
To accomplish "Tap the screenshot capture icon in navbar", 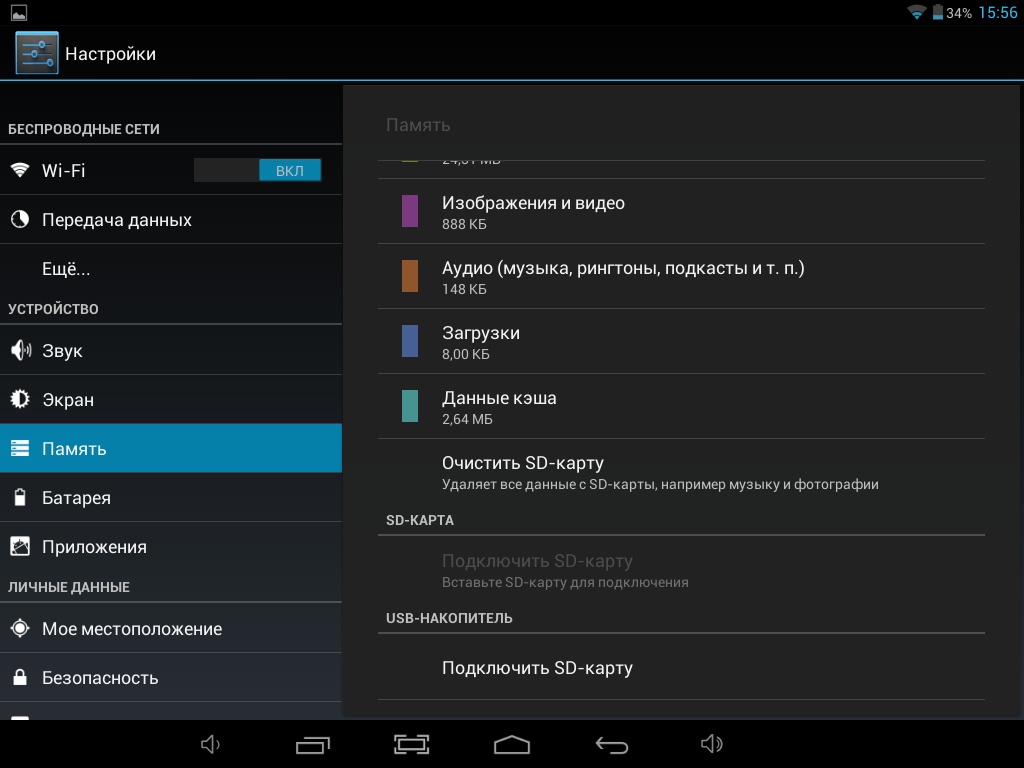I will pos(412,744).
